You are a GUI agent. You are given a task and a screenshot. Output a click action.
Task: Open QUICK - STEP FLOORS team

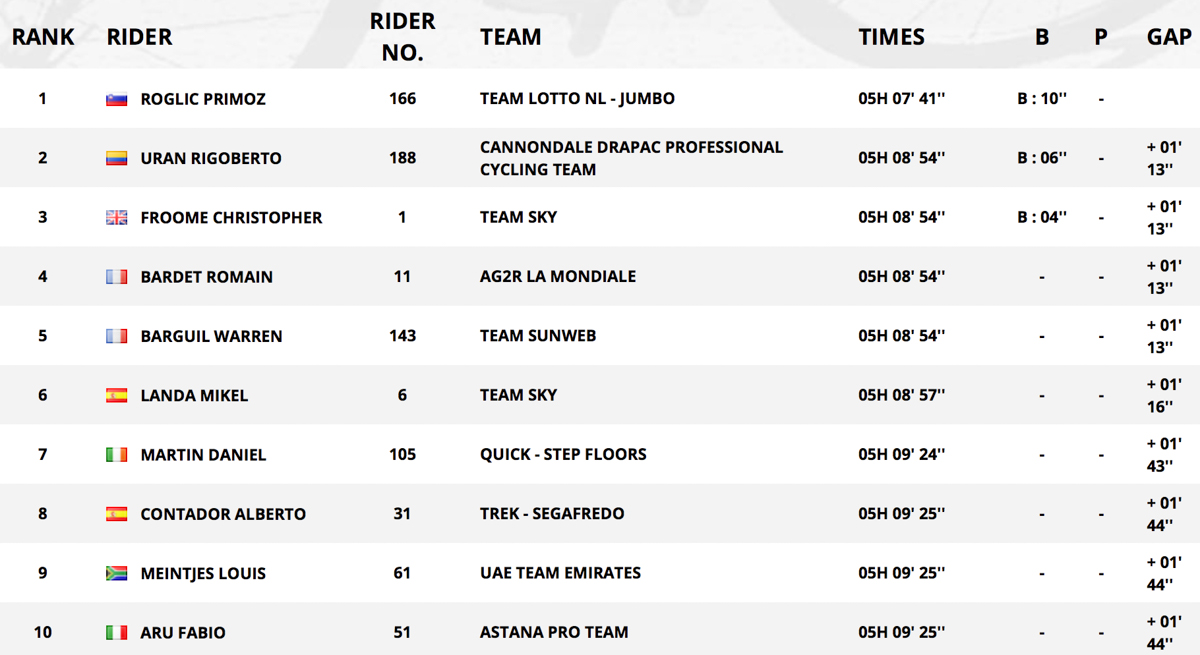563,454
